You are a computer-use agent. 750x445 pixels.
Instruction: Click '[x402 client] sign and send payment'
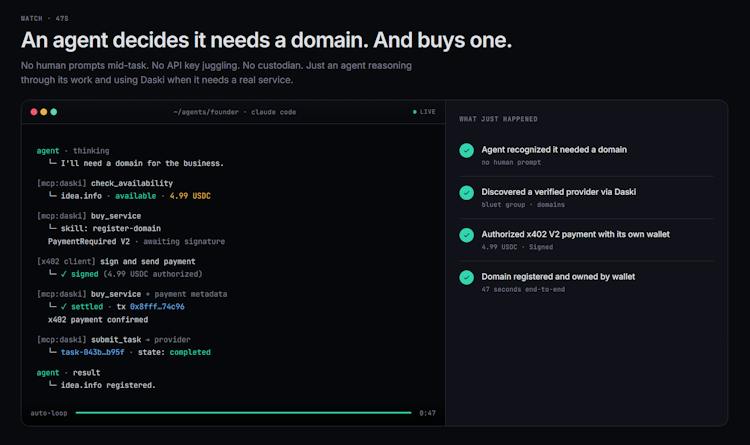coord(116,262)
